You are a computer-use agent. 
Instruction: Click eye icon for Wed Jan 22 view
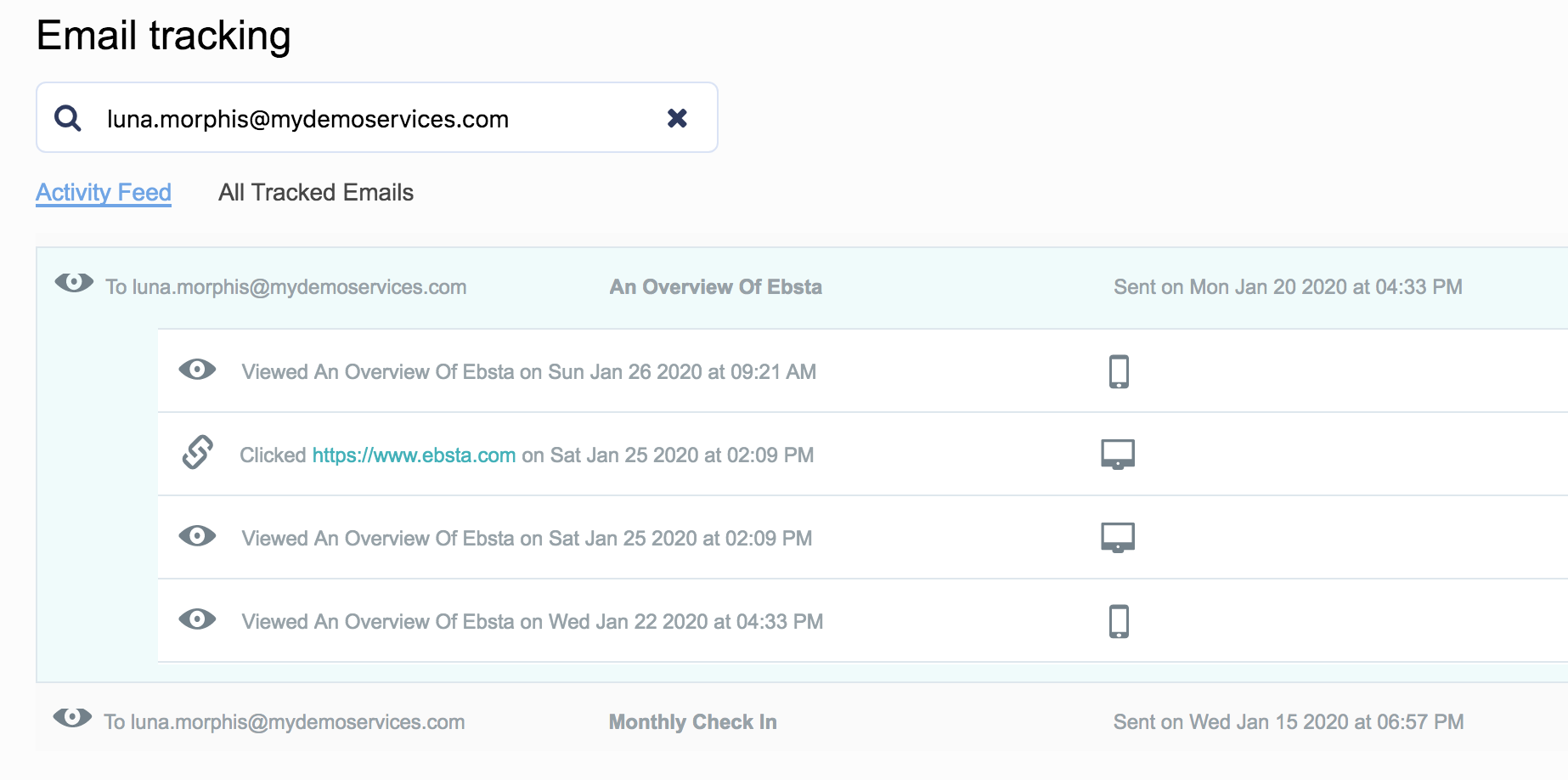coord(197,619)
